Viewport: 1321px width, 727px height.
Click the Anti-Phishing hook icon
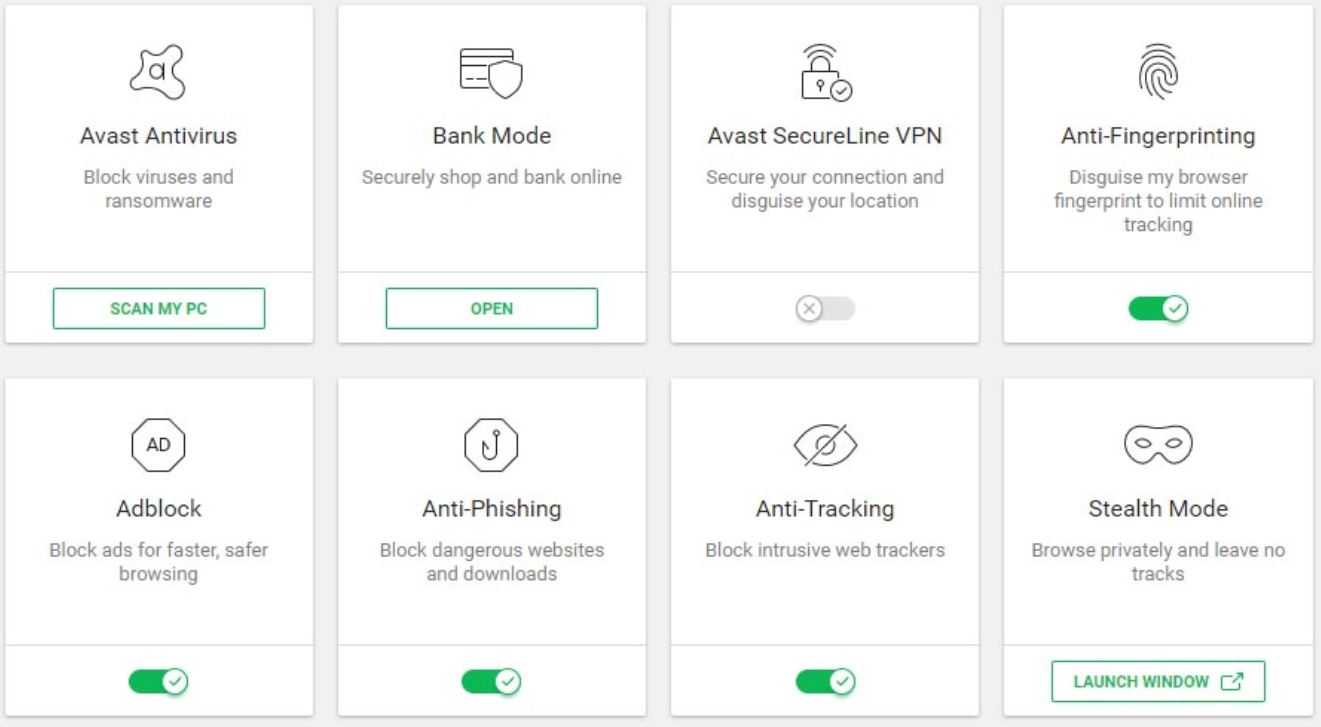tap(491, 445)
